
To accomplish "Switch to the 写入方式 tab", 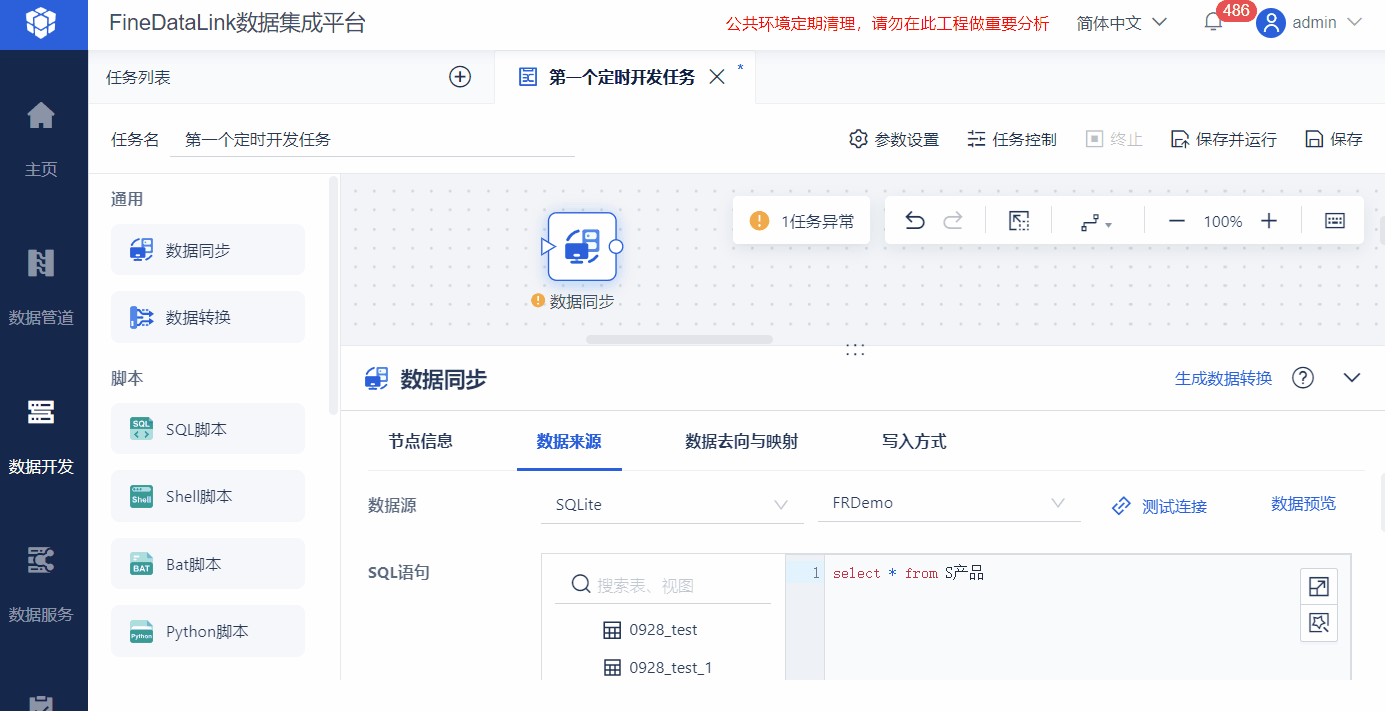I will coord(913,441).
